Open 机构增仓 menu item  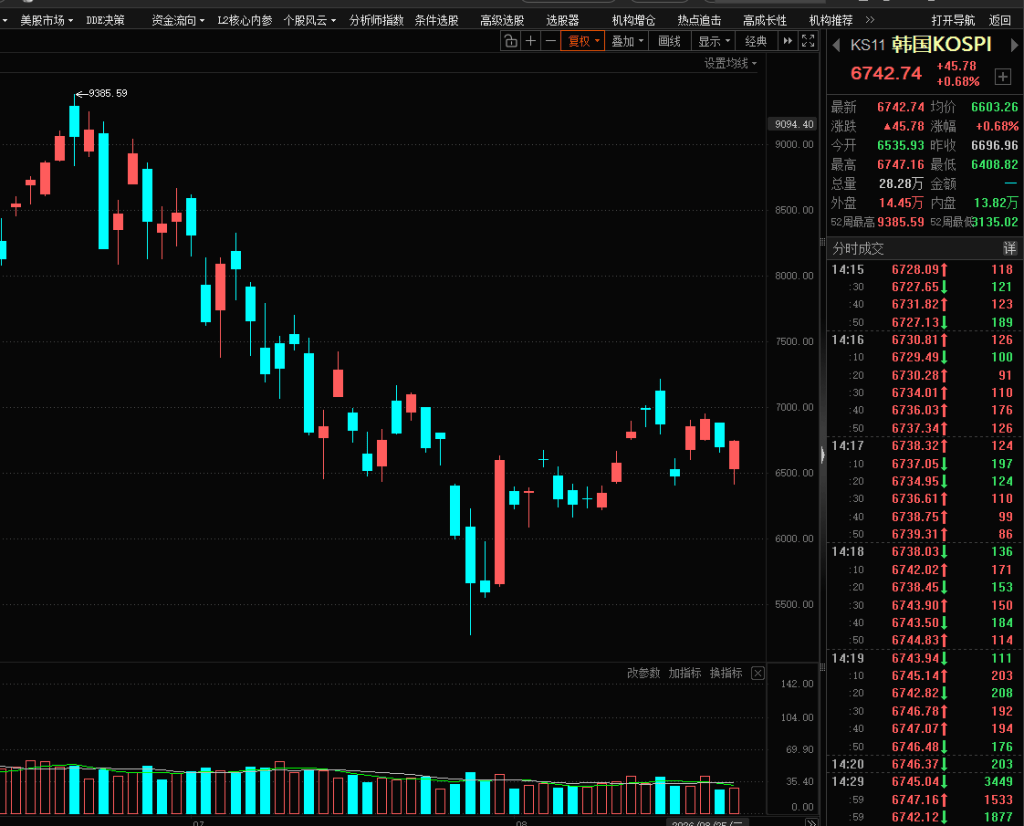(633, 20)
